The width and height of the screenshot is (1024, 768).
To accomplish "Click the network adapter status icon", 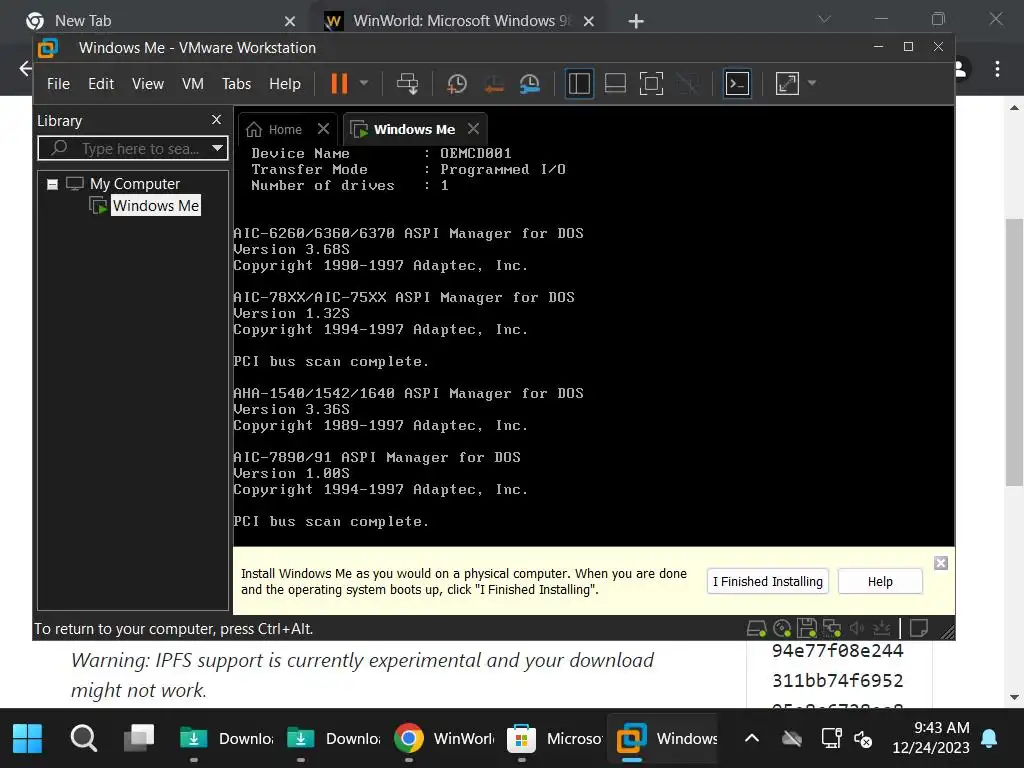I will [x=831, y=628].
